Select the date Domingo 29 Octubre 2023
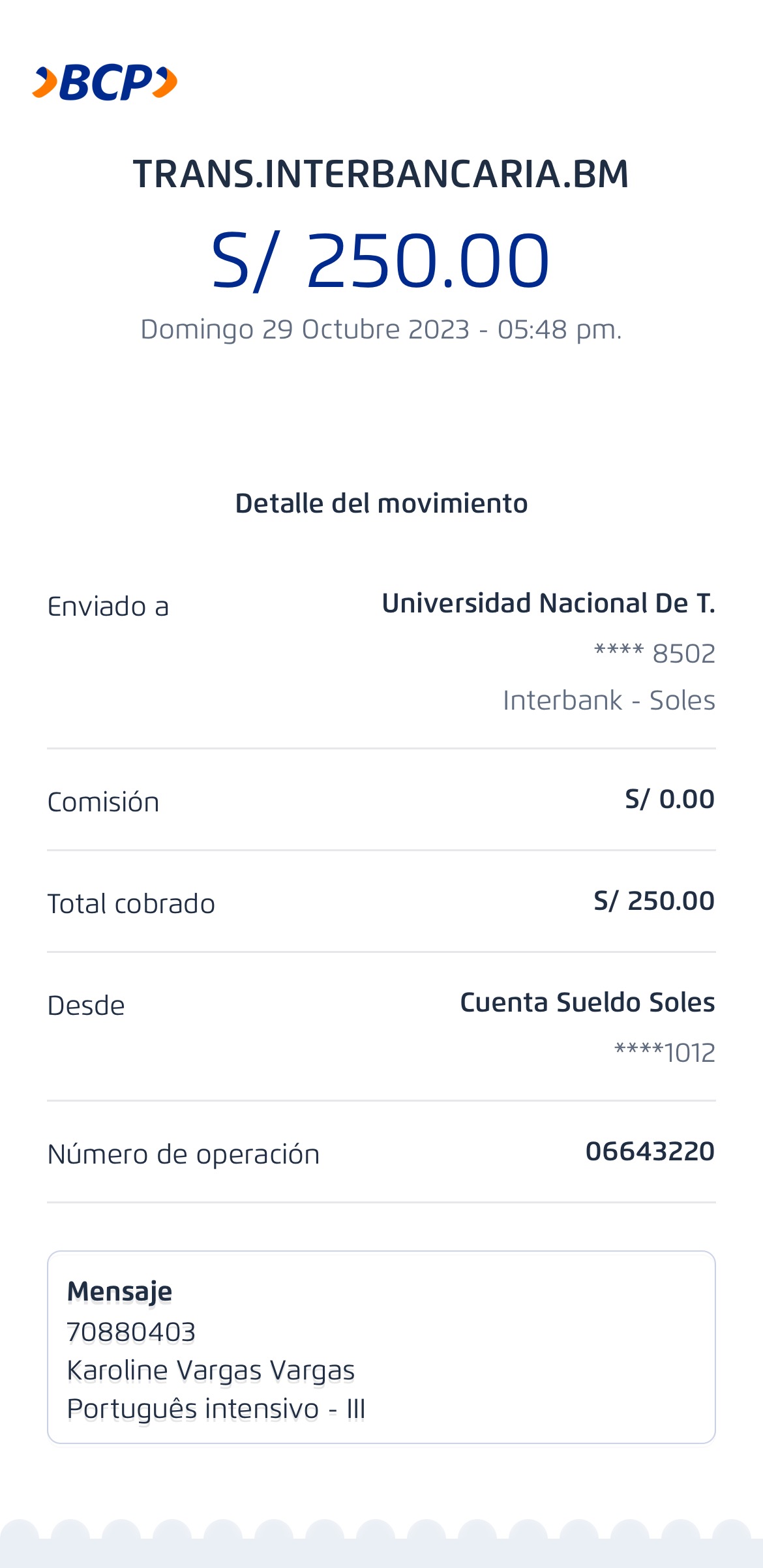Viewport: 763px width, 1568px height. (x=305, y=329)
